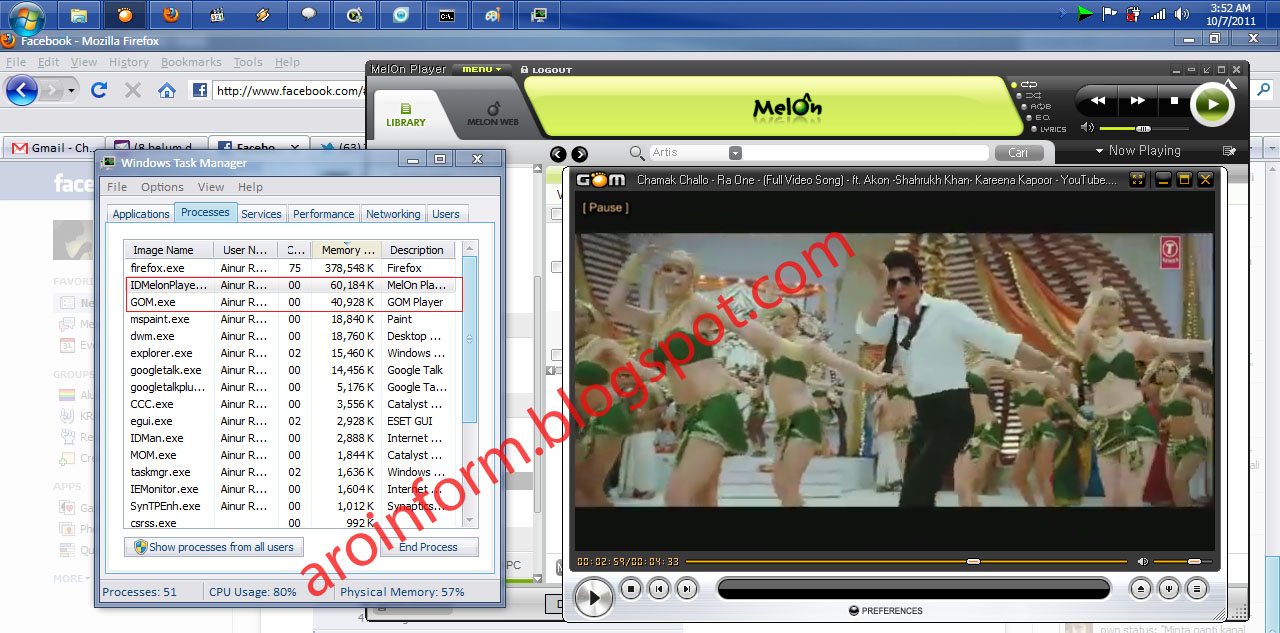Click MelOn rewind to previous track button
The image size is (1280, 633).
[x=1098, y=101]
